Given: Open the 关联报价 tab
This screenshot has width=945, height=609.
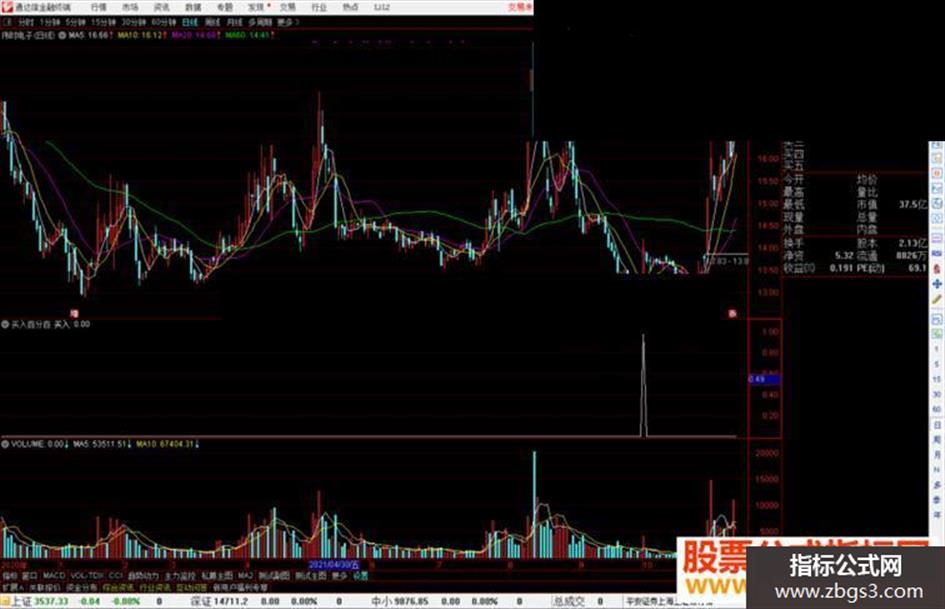Looking at the screenshot, I should [45, 587].
